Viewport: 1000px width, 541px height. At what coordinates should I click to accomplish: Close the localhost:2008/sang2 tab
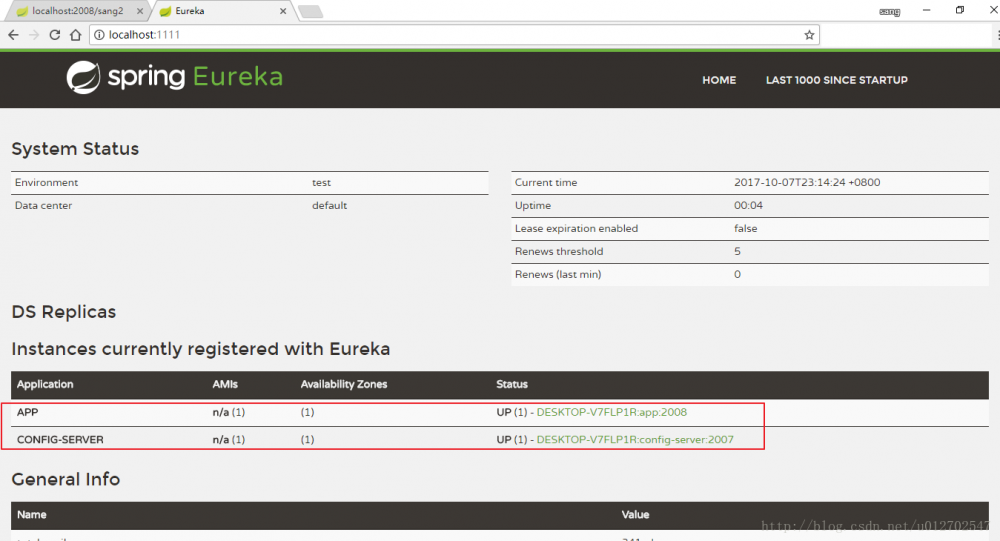(140, 11)
